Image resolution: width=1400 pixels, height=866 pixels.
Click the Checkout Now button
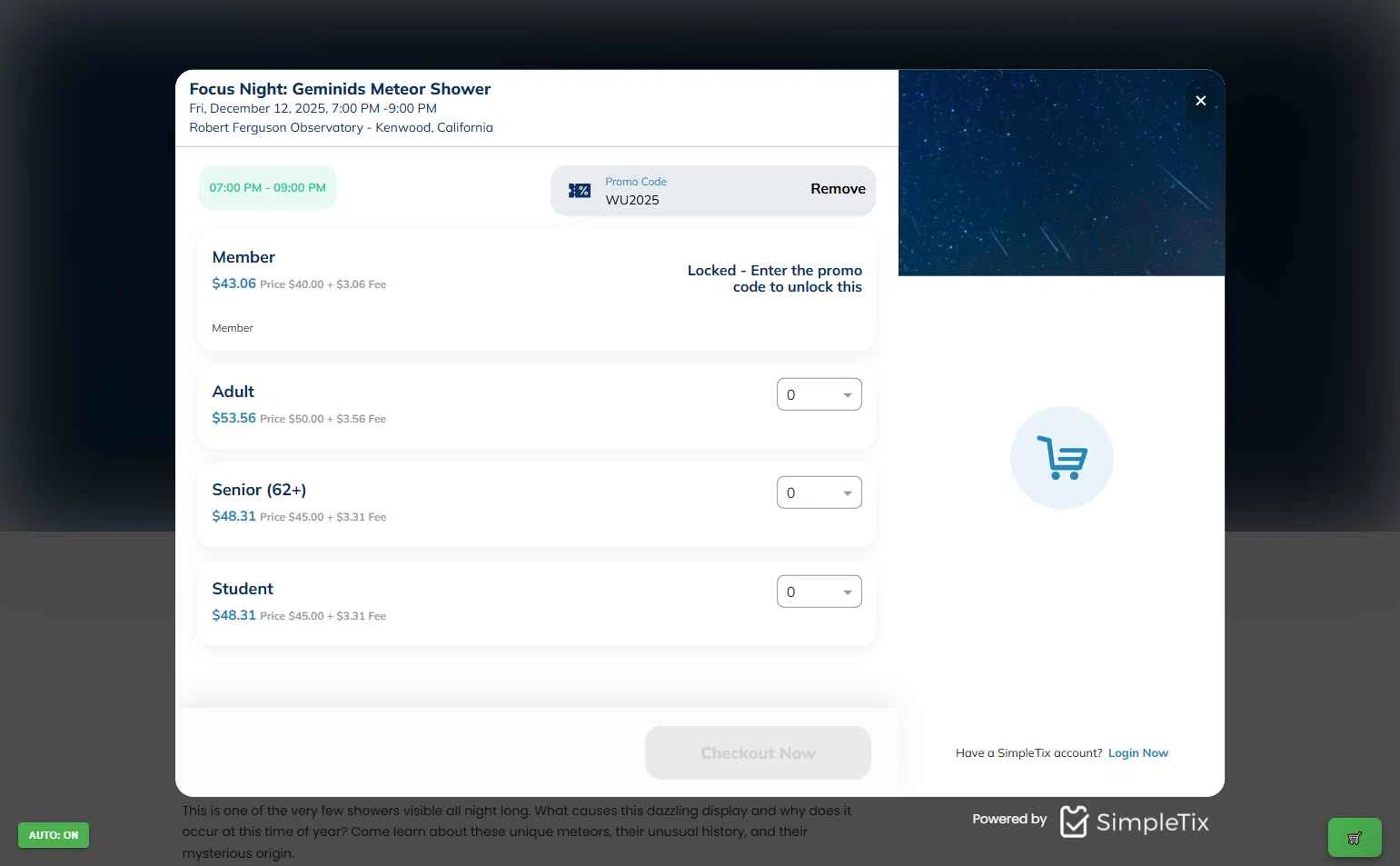[758, 752]
